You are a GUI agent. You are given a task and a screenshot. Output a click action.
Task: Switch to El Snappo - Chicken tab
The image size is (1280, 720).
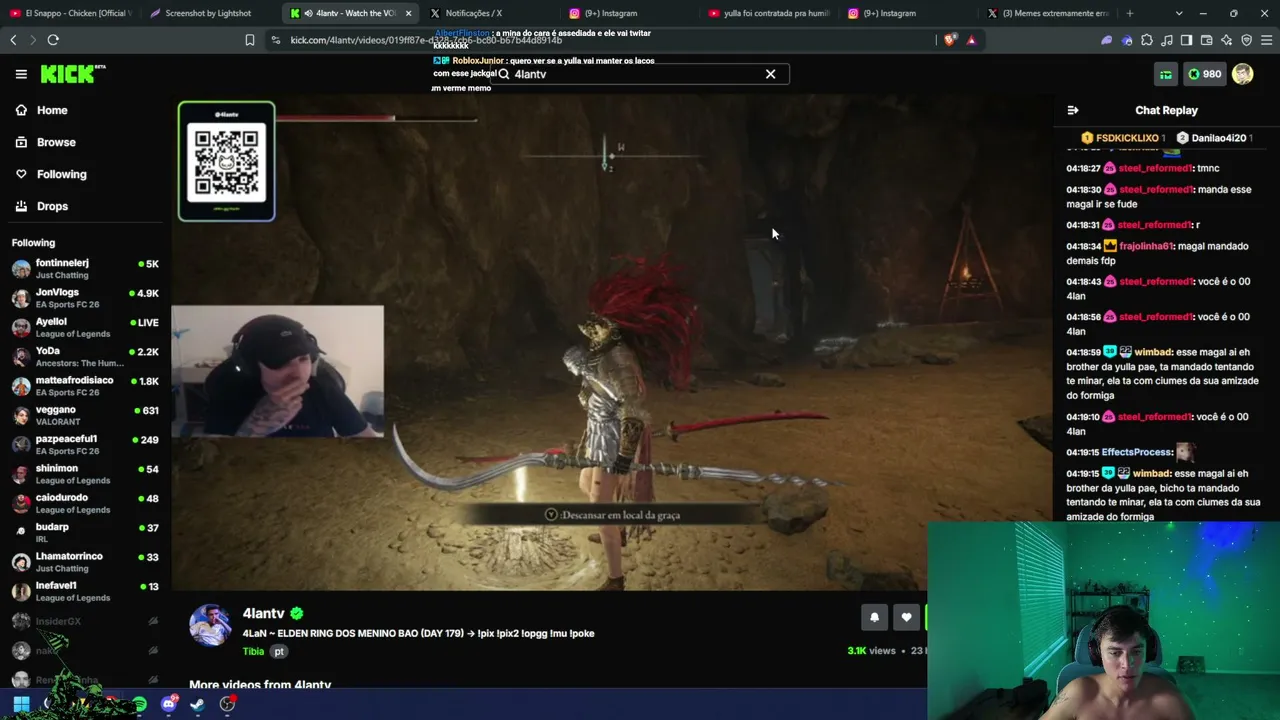[x=70, y=13]
